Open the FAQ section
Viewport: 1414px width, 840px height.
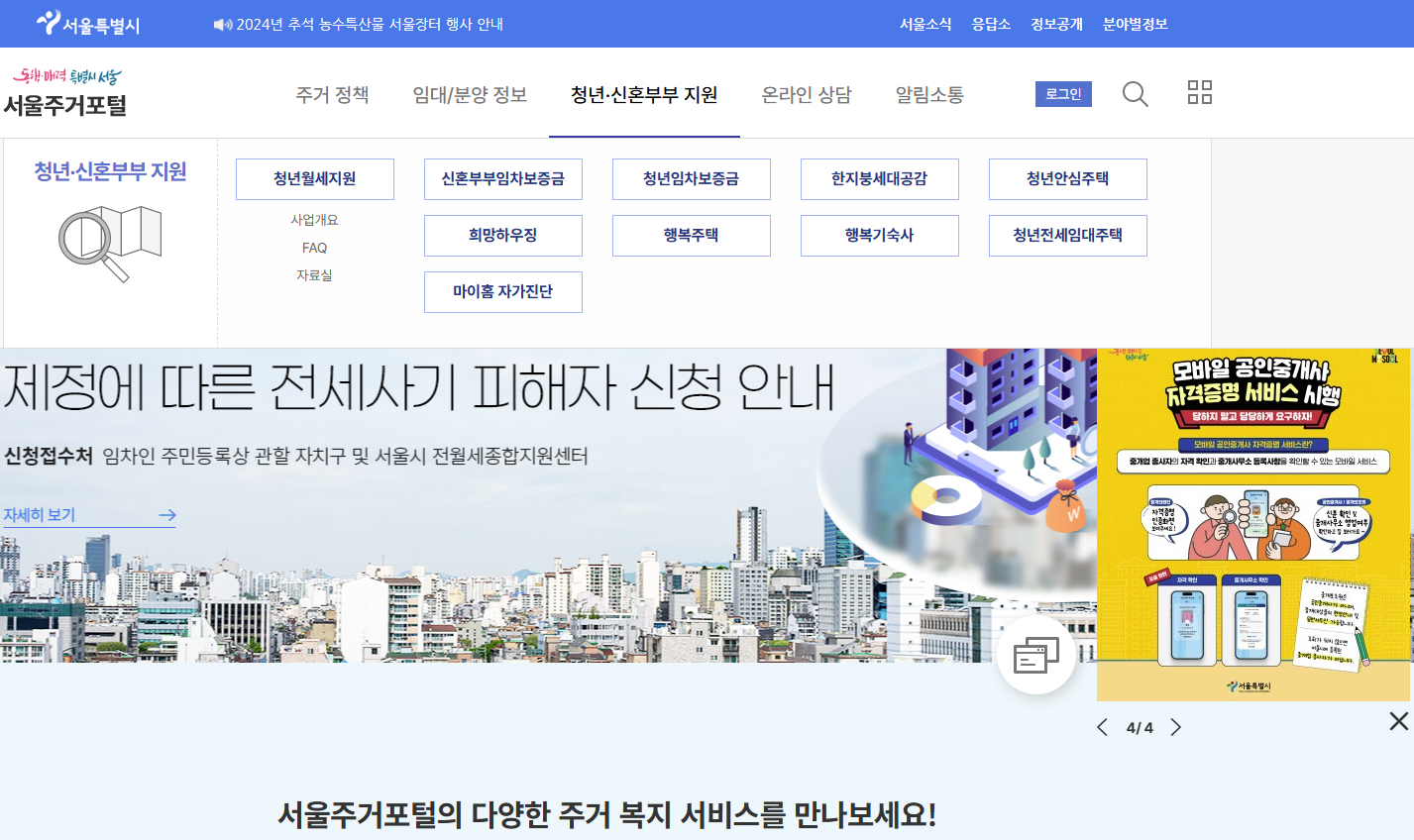tap(314, 248)
